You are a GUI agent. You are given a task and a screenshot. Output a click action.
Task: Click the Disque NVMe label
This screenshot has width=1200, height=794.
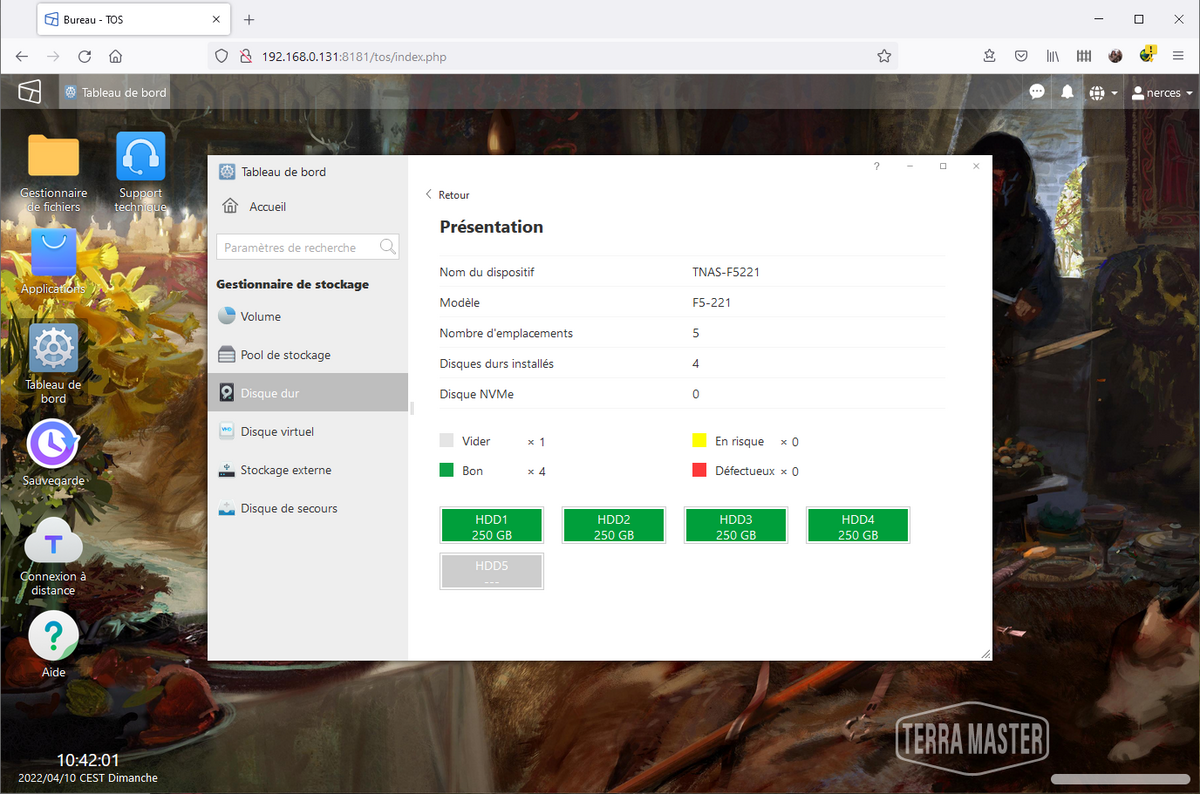click(477, 394)
